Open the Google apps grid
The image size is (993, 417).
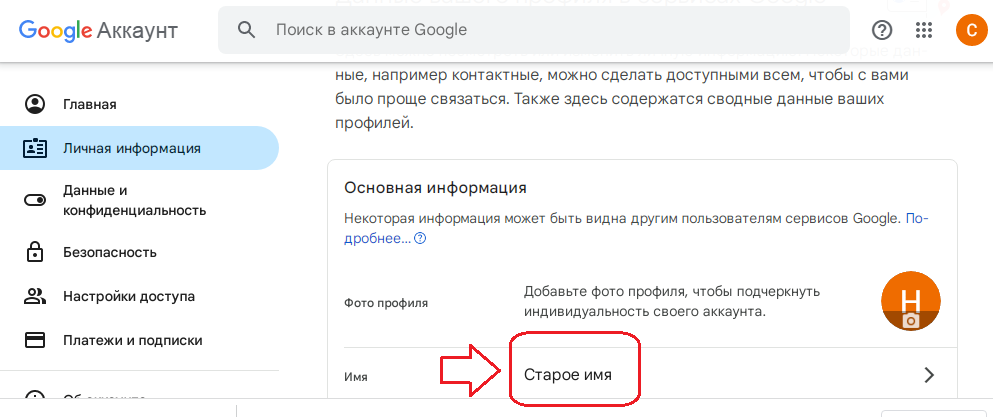(x=925, y=30)
